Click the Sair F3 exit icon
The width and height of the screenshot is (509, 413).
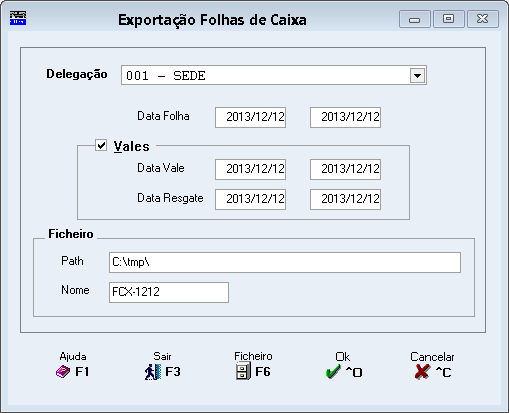coord(153,372)
